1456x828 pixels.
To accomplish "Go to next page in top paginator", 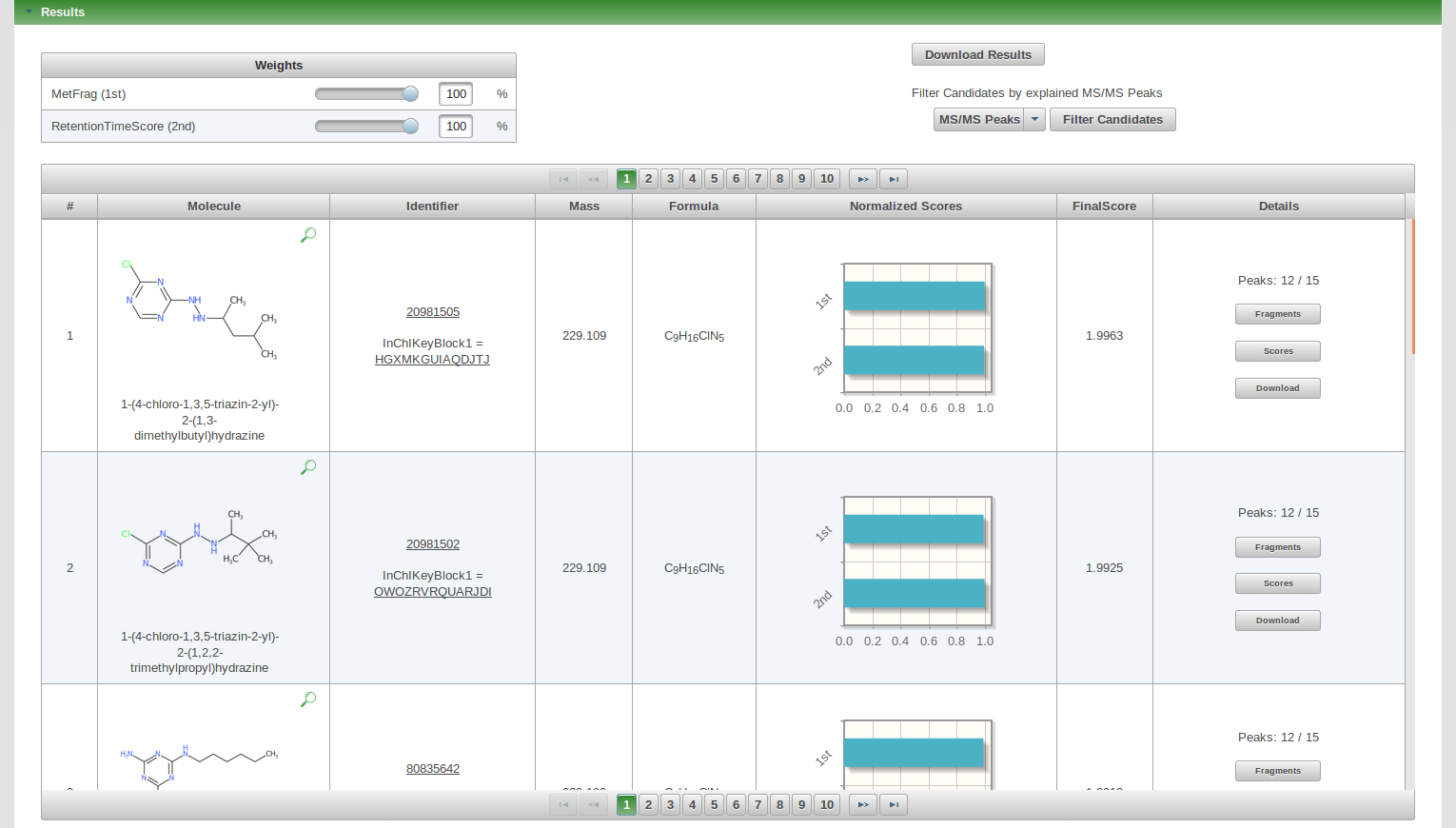I will coord(862,179).
